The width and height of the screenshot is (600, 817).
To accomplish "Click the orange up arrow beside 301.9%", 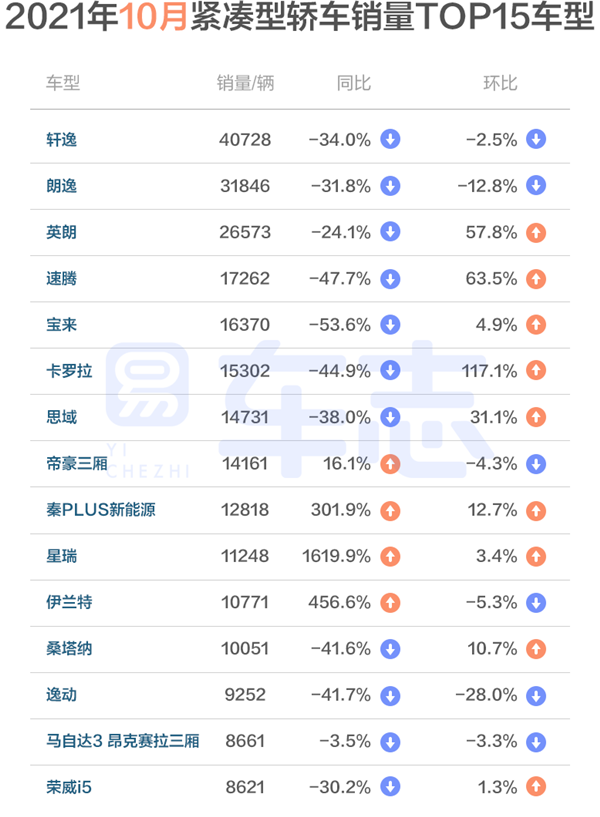I will (390, 510).
